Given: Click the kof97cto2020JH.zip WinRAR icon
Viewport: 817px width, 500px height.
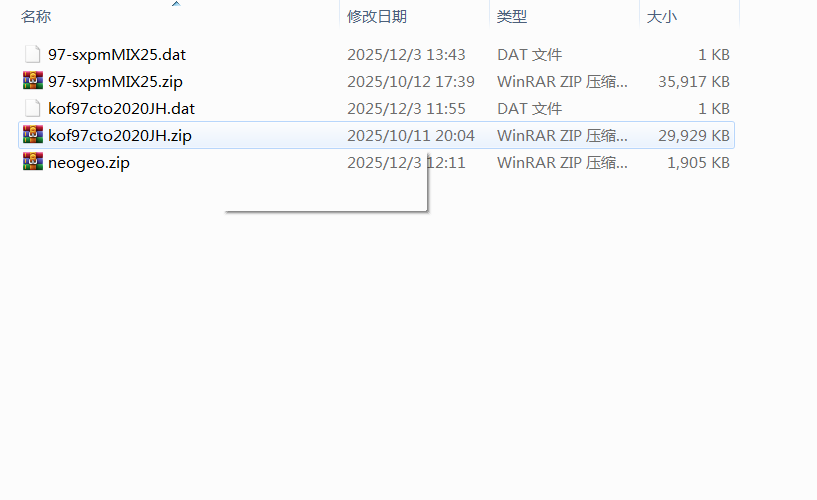Looking at the screenshot, I should pos(32,135).
